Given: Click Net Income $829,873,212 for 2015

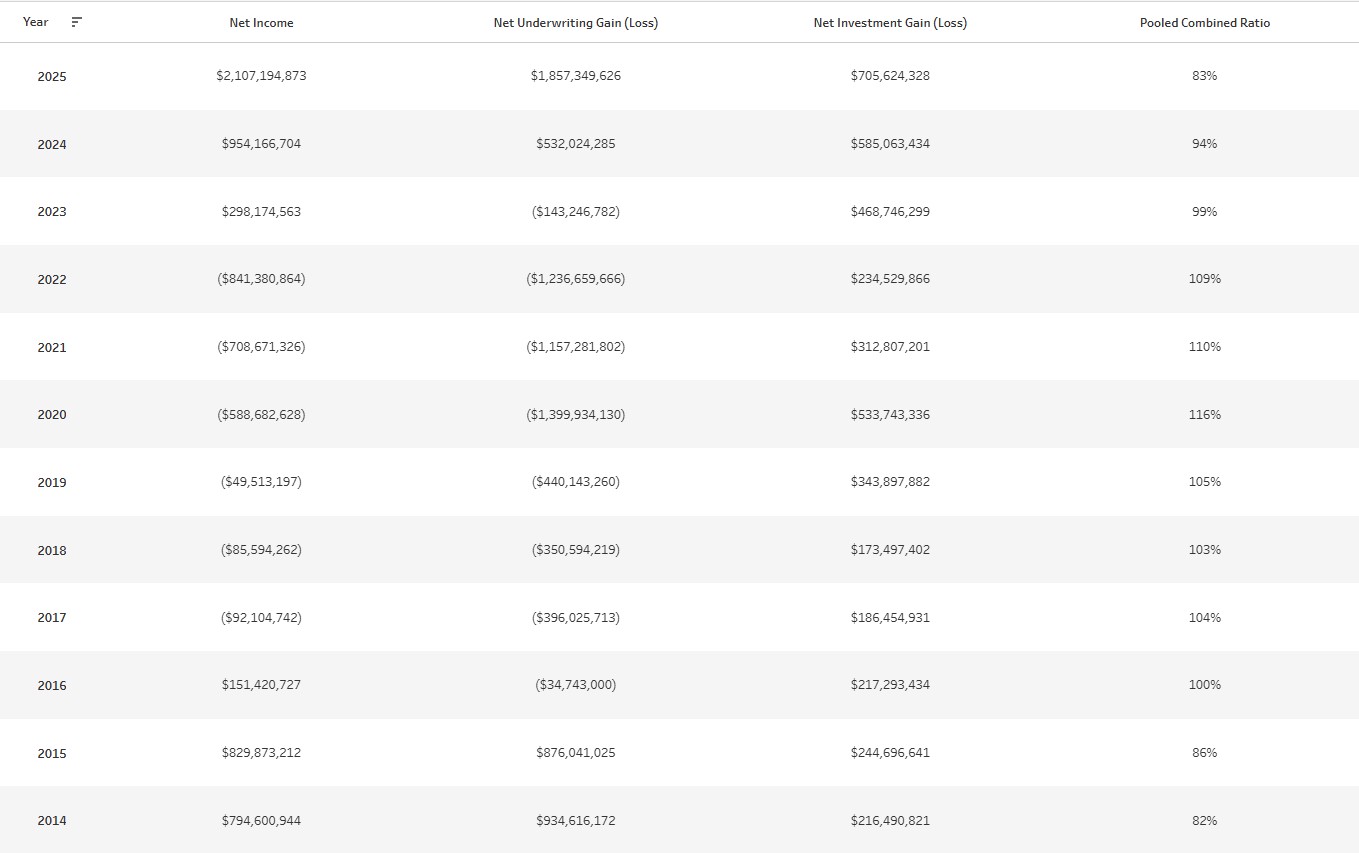Looking at the screenshot, I should pyautogui.click(x=261, y=753).
